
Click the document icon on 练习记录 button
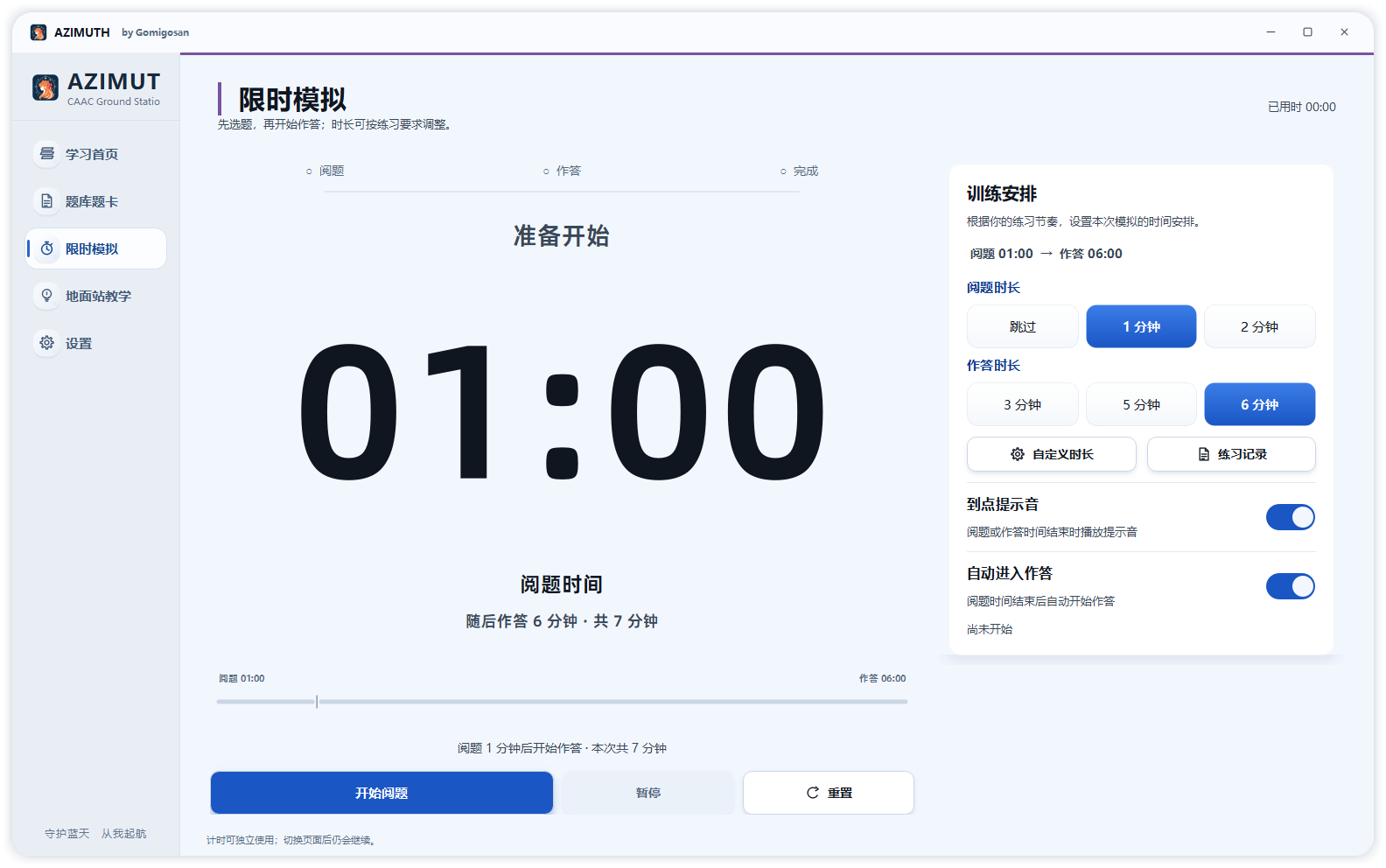(1204, 454)
